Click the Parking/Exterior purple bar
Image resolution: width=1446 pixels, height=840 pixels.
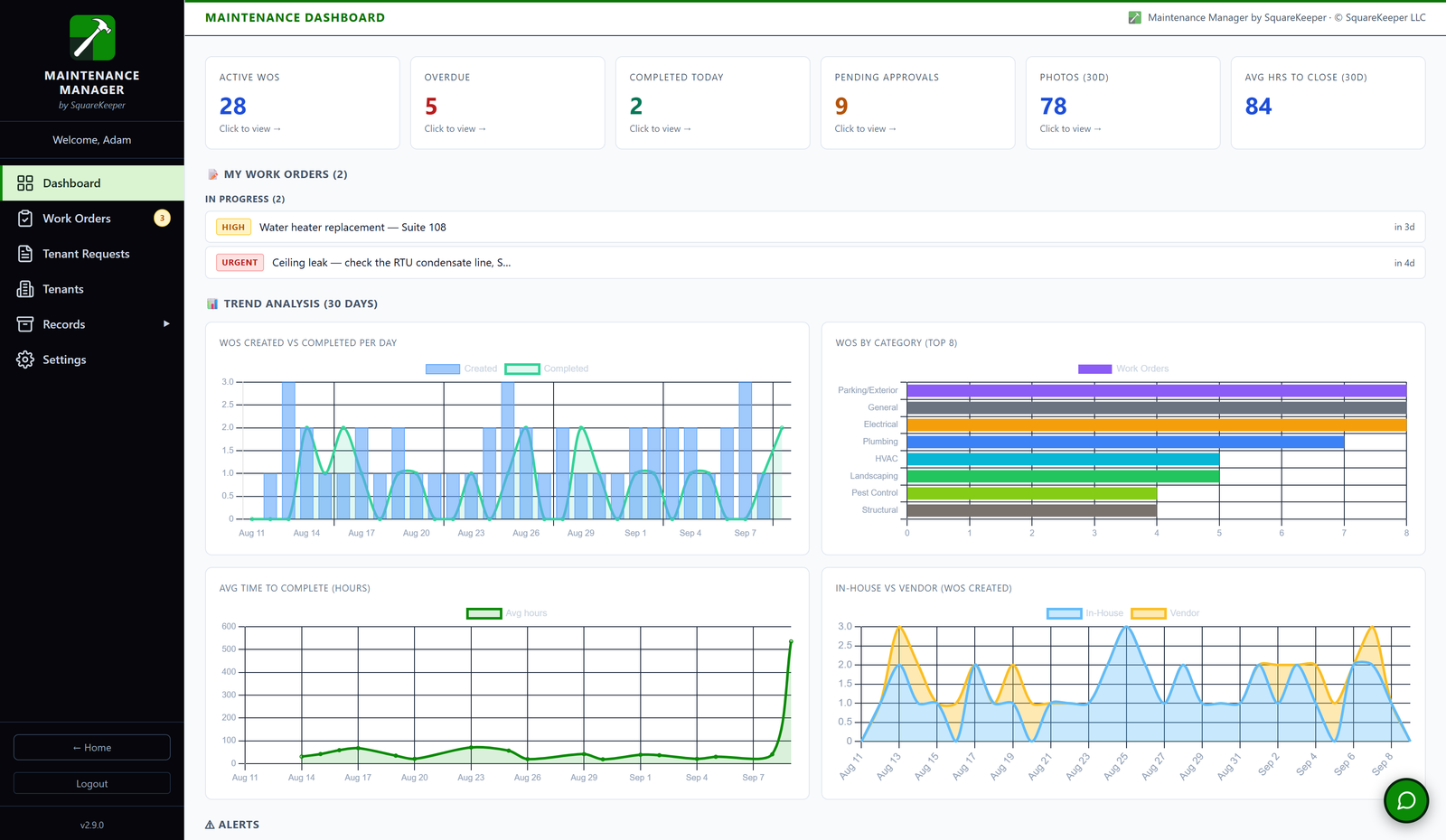point(1157,390)
